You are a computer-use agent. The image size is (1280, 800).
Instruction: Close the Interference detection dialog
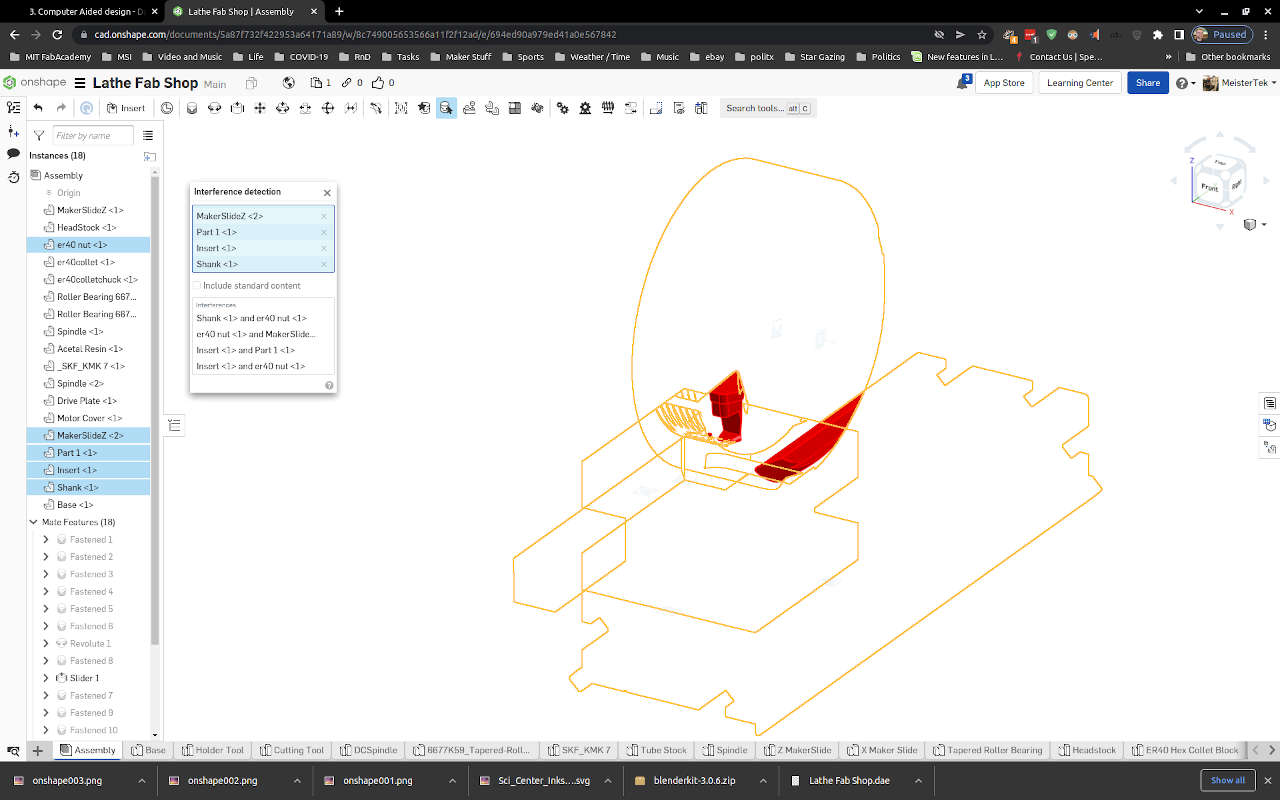(327, 192)
